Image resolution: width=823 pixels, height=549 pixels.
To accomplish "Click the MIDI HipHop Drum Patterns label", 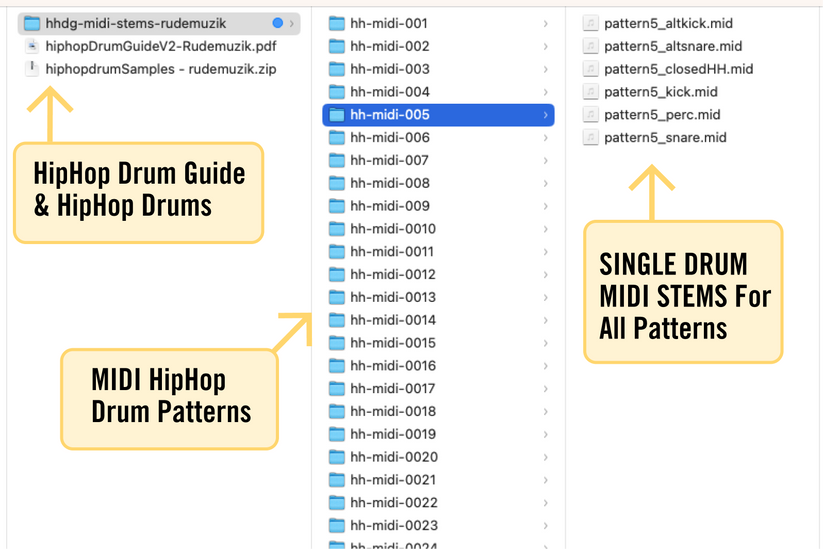I will [170, 397].
